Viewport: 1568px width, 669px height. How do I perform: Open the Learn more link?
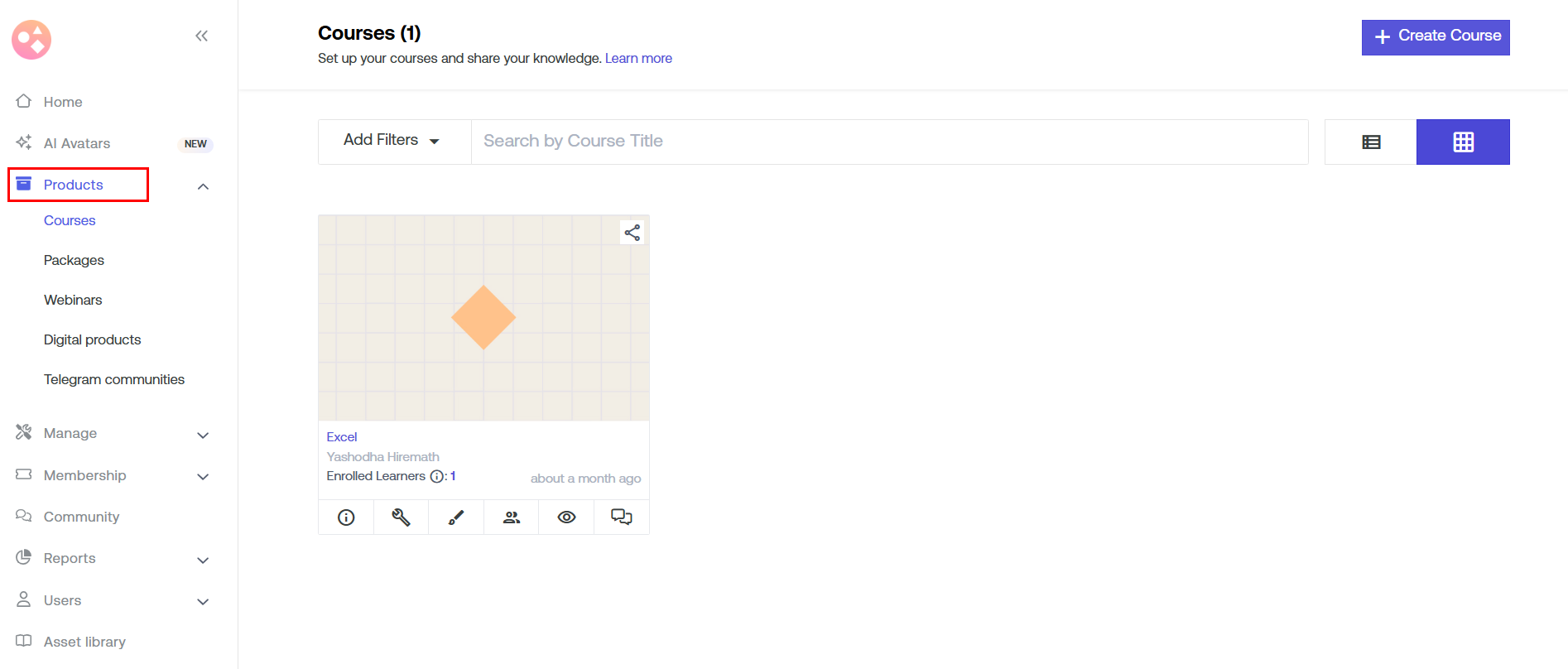pyautogui.click(x=638, y=58)
